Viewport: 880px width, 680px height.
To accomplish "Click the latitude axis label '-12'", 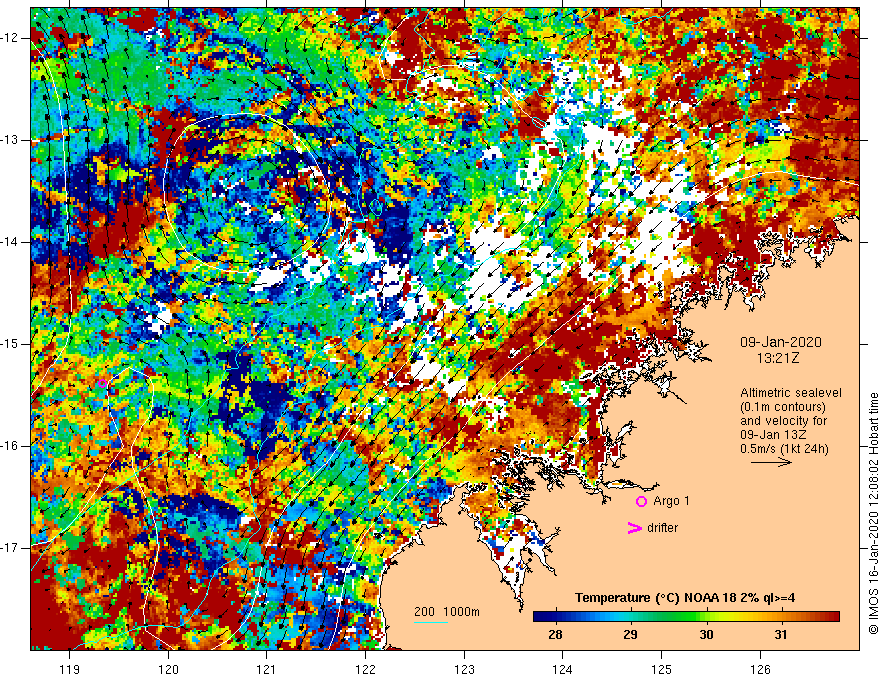I will pos(10,38).
